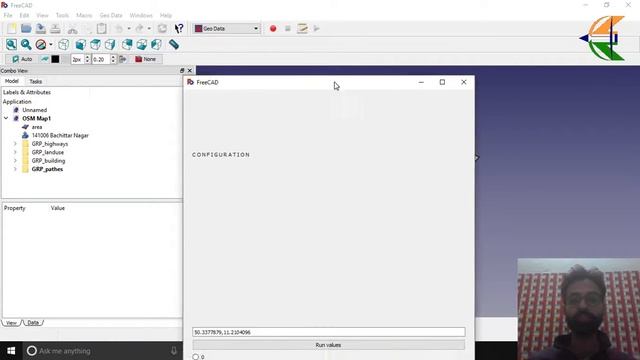Open the Undo history dropdown arrow
The width and height of the screenshot is (640, 360).
point(129,29)
